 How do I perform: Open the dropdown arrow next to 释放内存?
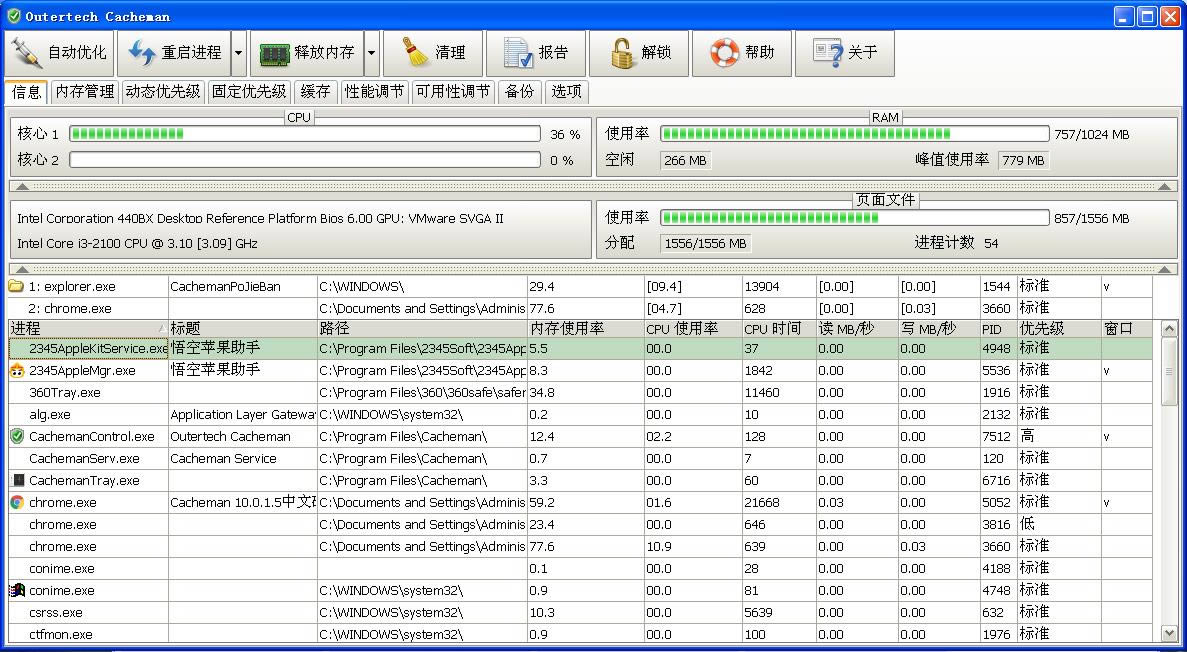[372, 53]
